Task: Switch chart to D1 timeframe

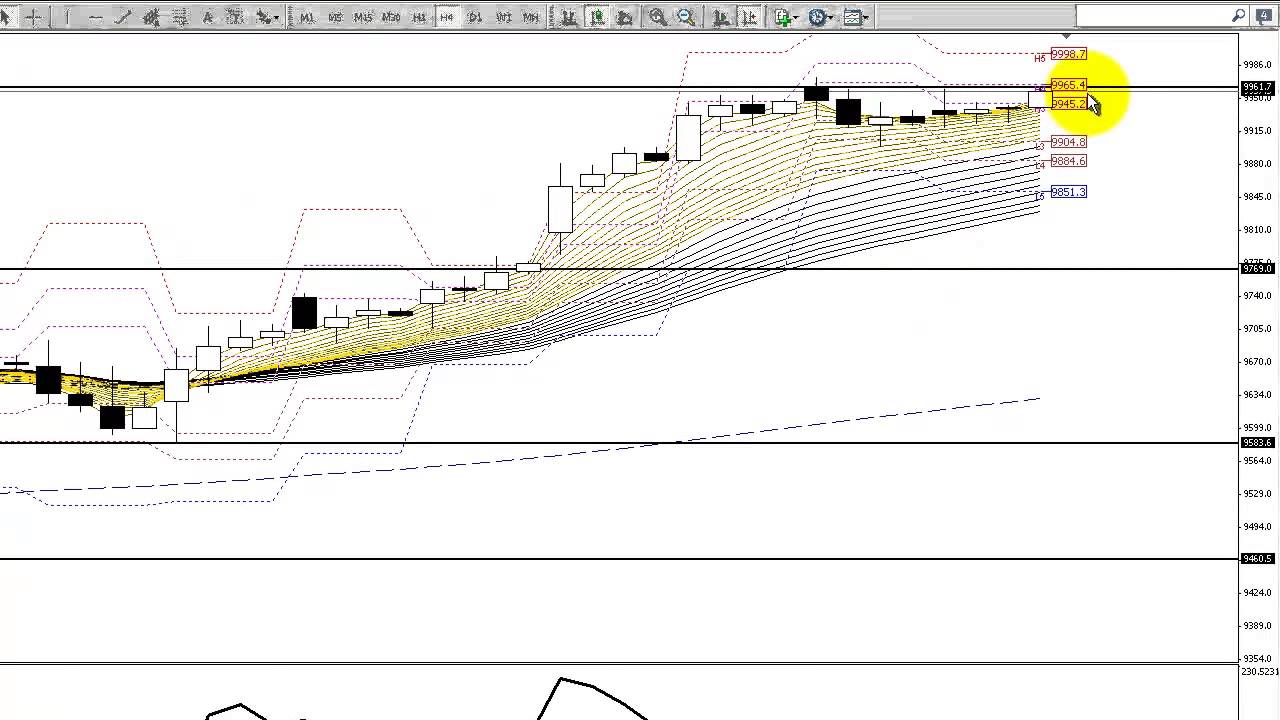Action: (475, 17)
